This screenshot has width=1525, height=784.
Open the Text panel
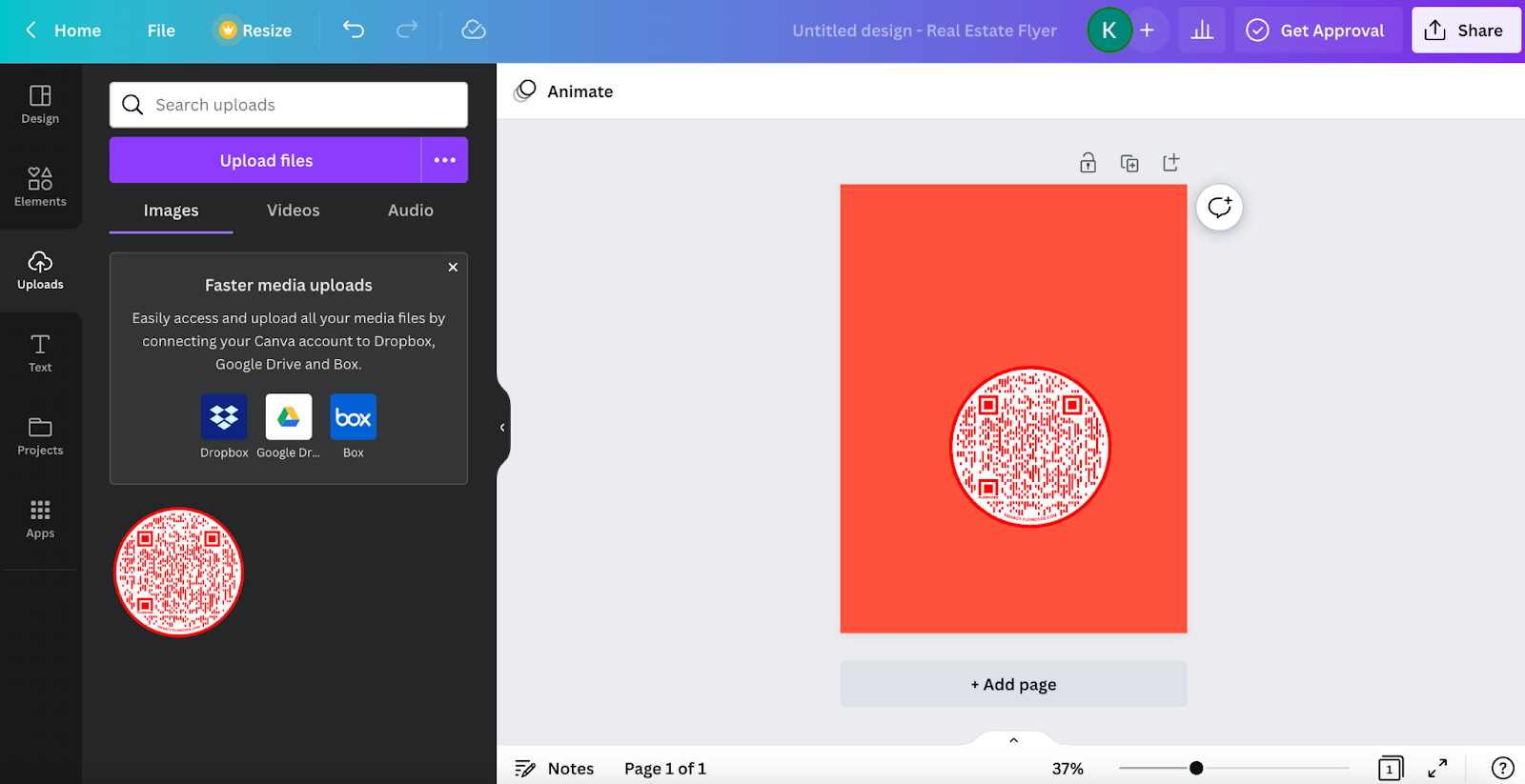pos(40,353)
